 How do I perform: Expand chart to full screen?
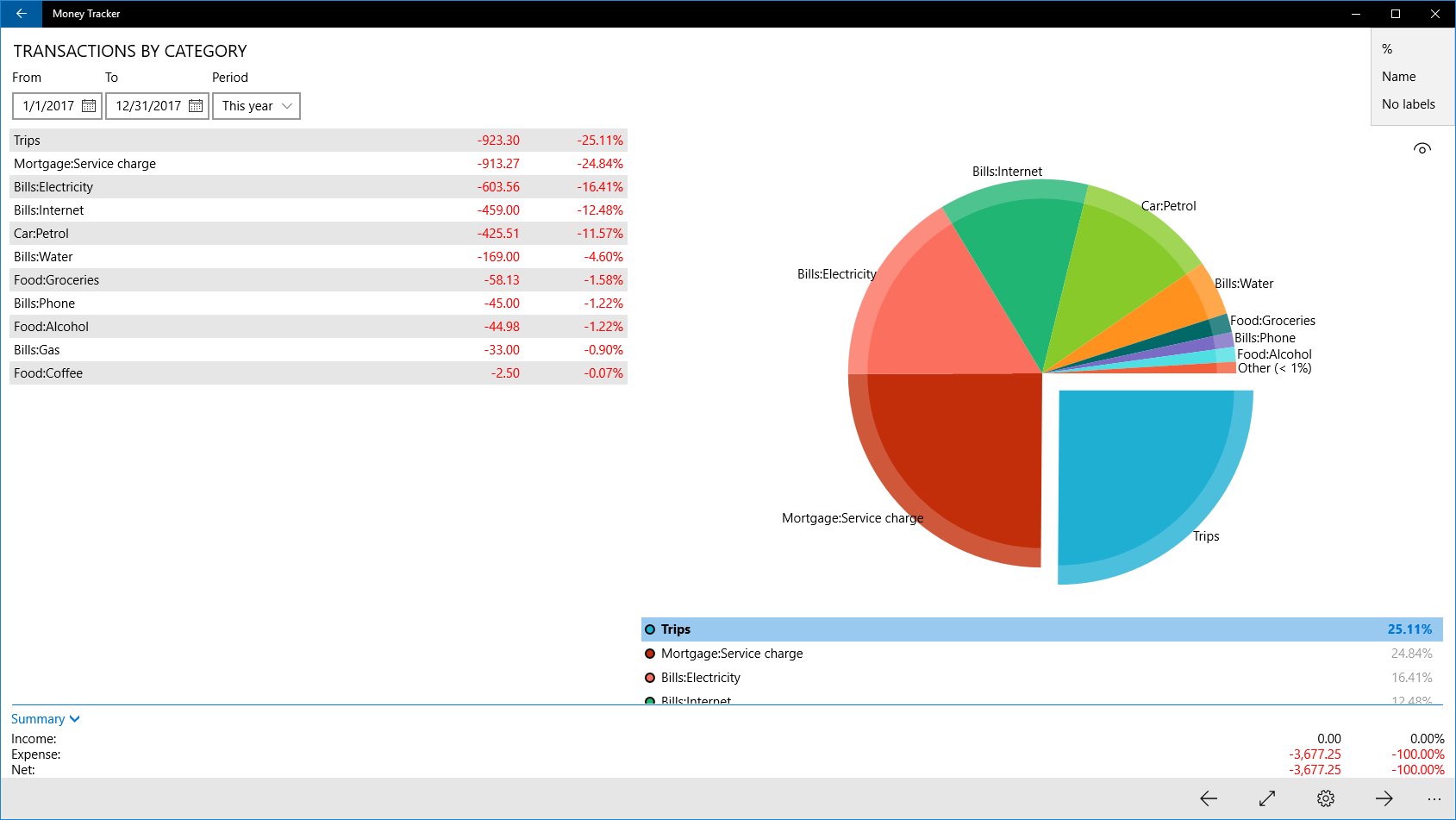click(1267, 798)
